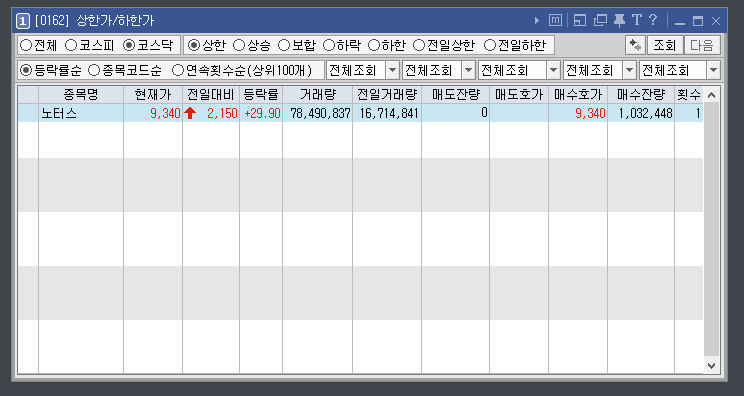Click the scrollbar up arrow
The height and width of the screenshot is (396, 744).
point(711,95)
